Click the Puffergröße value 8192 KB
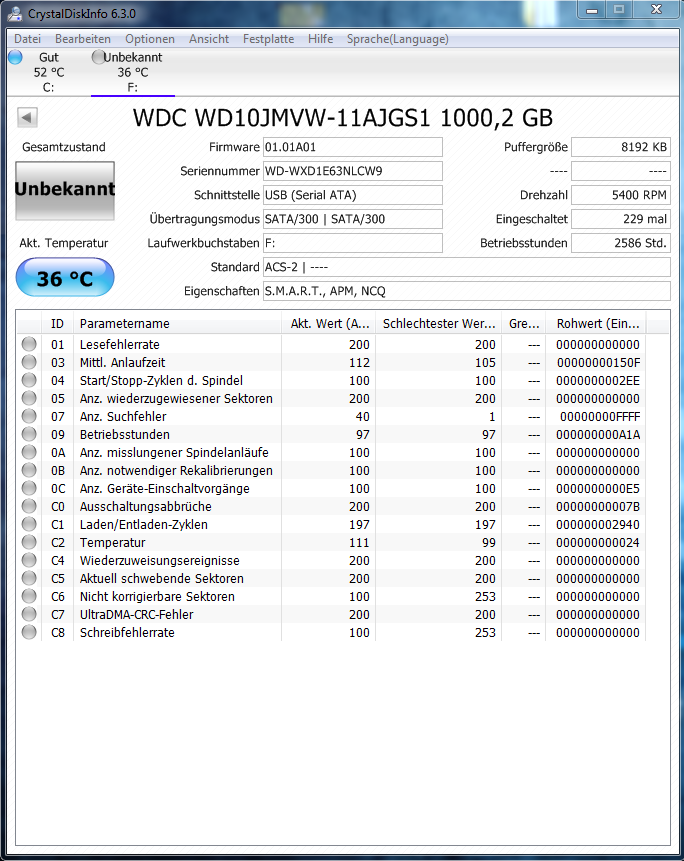This screenshot has width=684, height=861. pyautogui.click(x=621, y=147)
